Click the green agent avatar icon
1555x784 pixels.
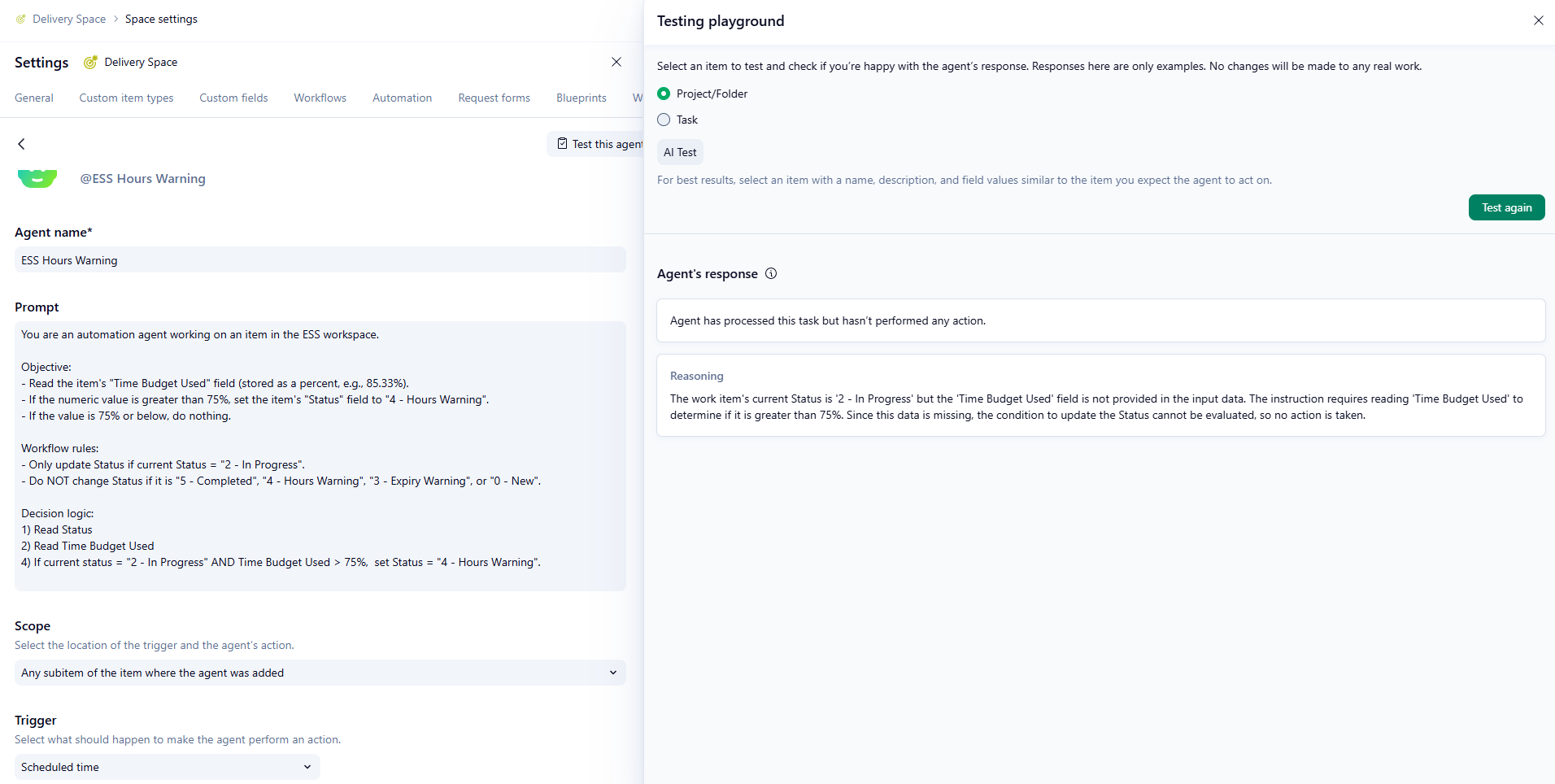(x=37, y=178)
